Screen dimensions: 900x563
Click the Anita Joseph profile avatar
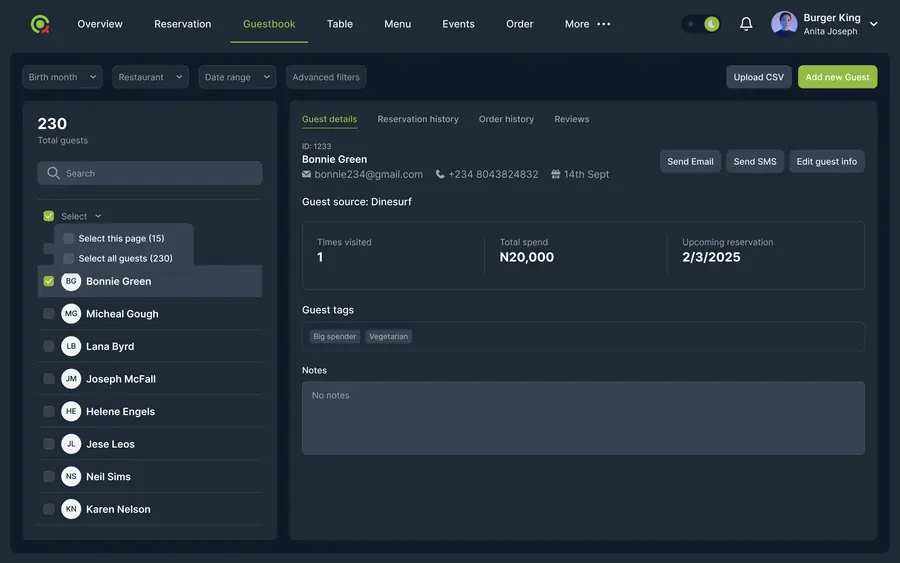(783, 24)
